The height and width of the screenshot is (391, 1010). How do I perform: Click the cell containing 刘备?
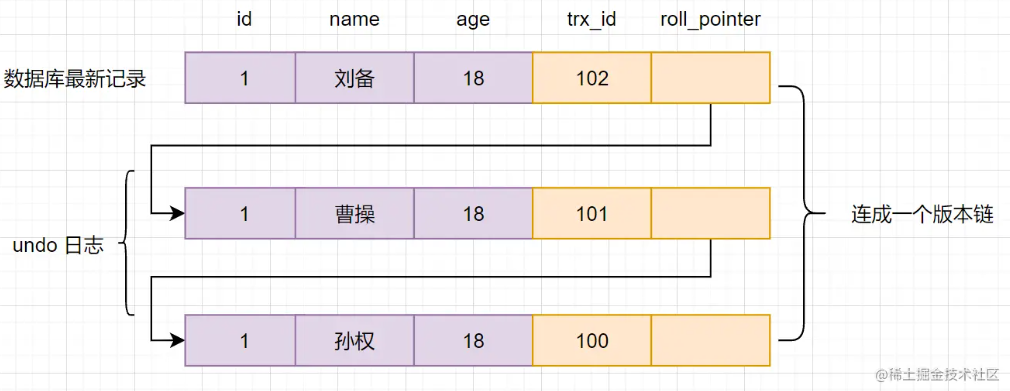[354, 78]
